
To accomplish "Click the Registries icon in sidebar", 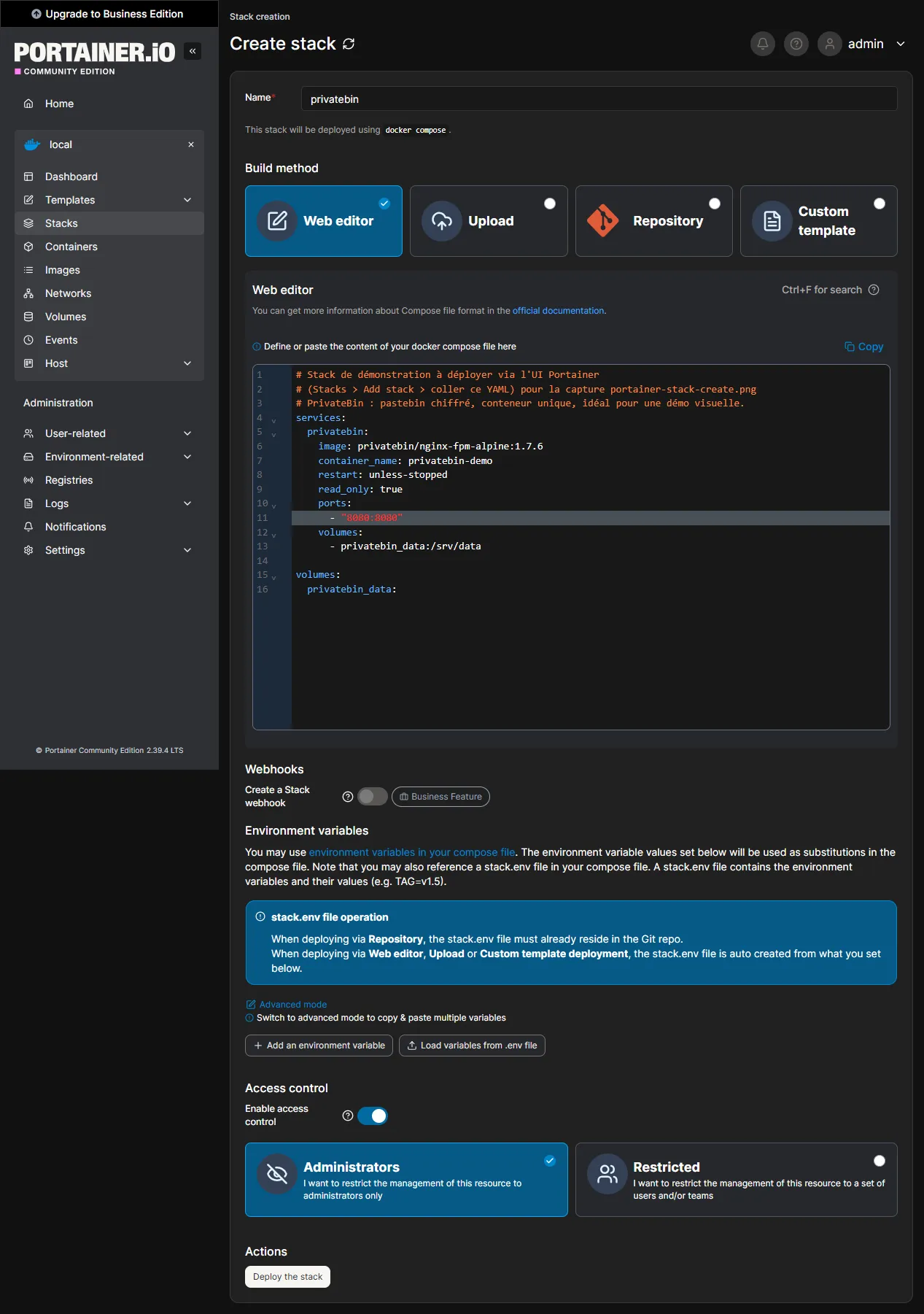I will pos(28,480).
